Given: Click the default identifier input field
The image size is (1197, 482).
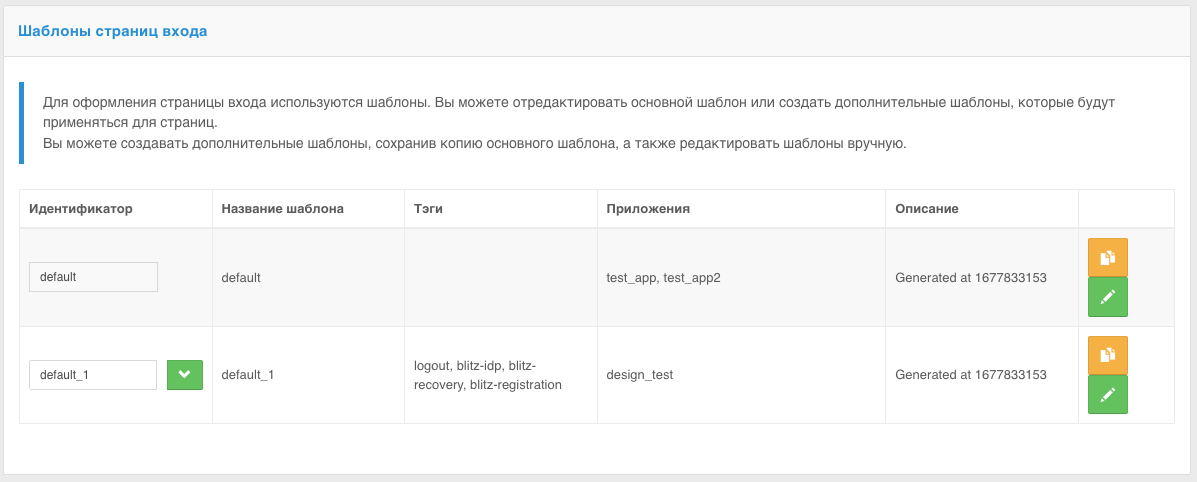Looking at the screenshot, I should coord(93,277).
